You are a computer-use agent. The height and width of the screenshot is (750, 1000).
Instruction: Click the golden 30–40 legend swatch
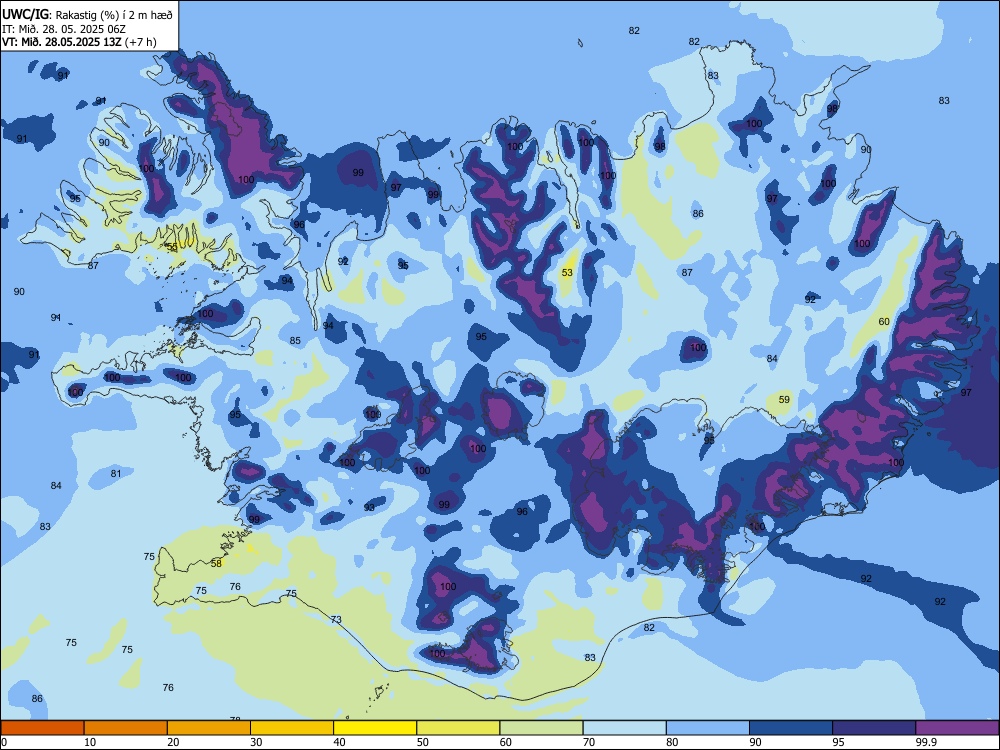(292, 728)
